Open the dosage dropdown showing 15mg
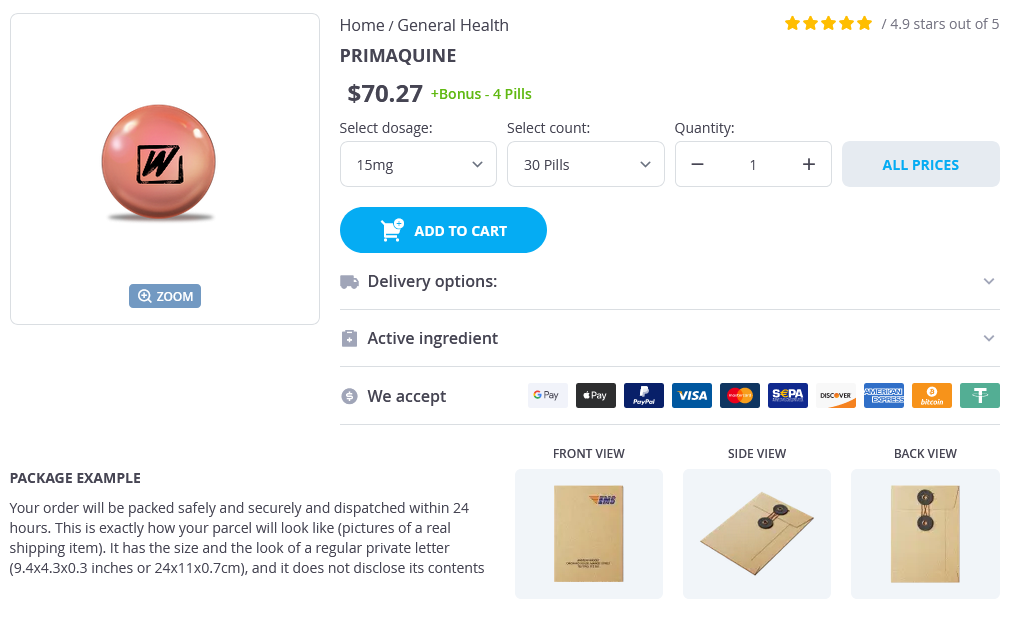Image resolution: width=1014 pixels, height=617 pixels. tap(418, 165)
